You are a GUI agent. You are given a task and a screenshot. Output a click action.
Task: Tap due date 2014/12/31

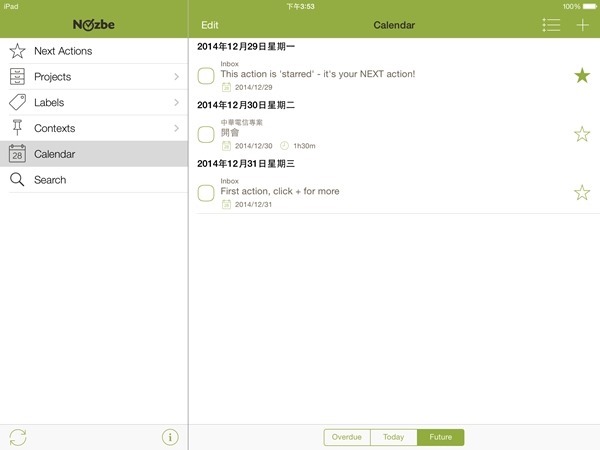(x=253, y=204)
